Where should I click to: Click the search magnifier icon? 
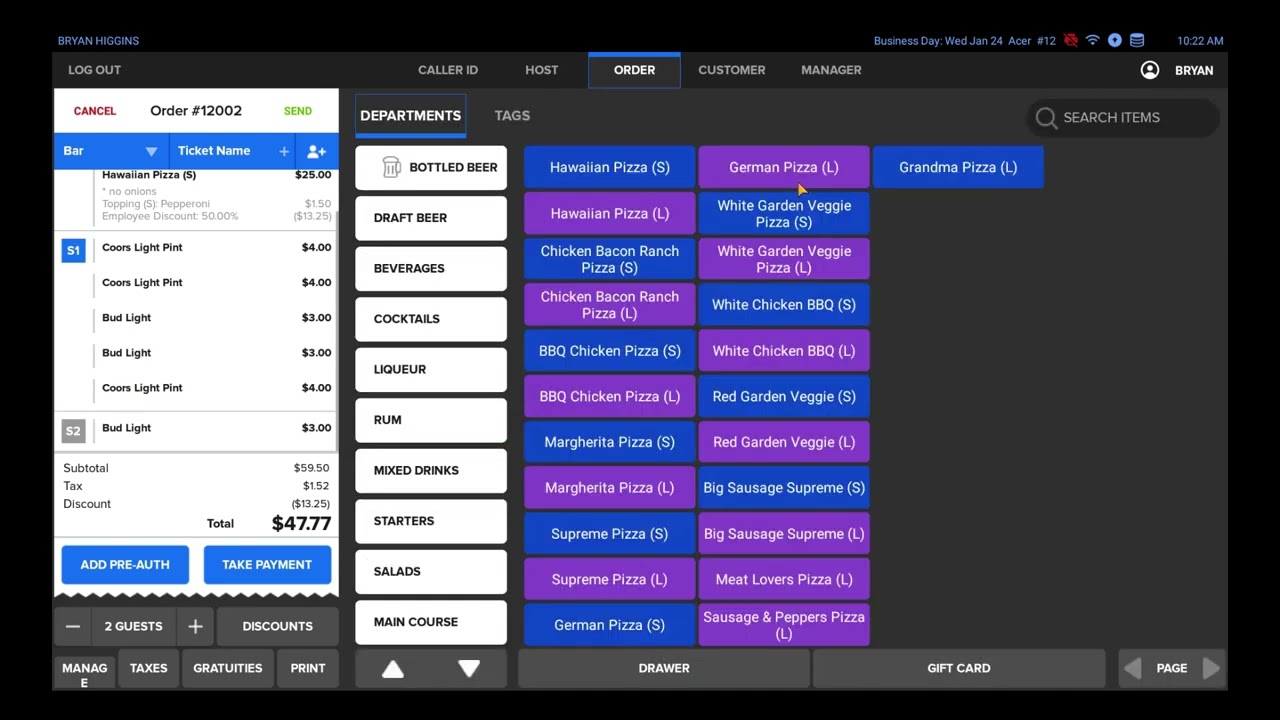click(1046, 118)
